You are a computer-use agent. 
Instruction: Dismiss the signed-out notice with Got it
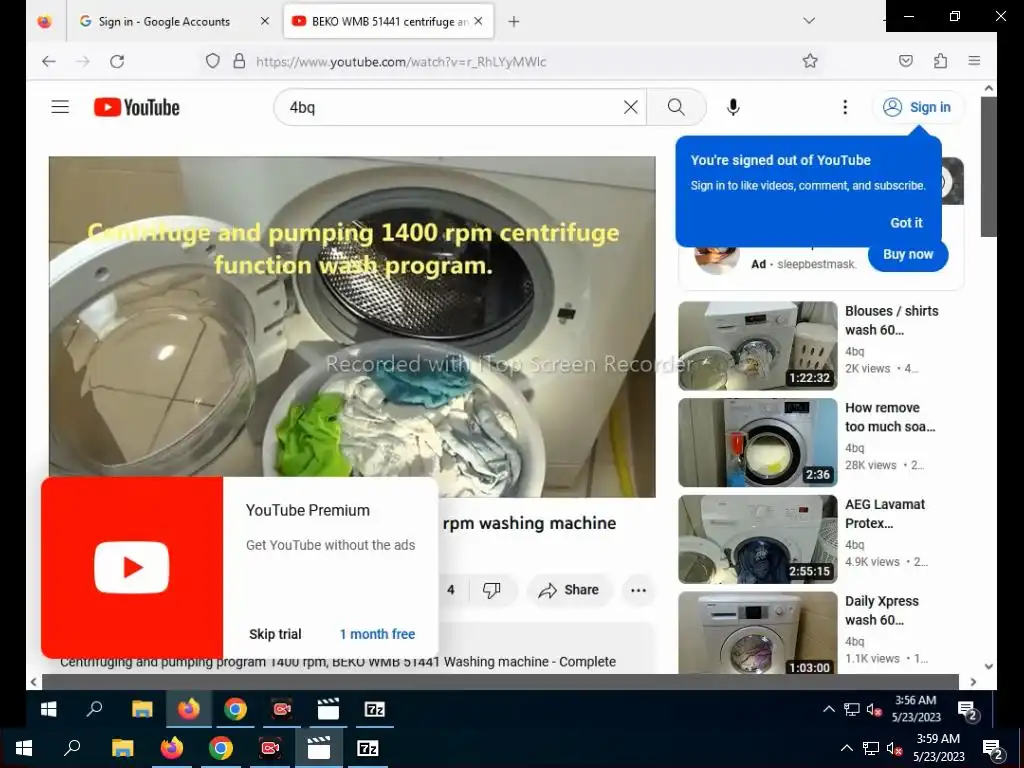tap(906, 223)
